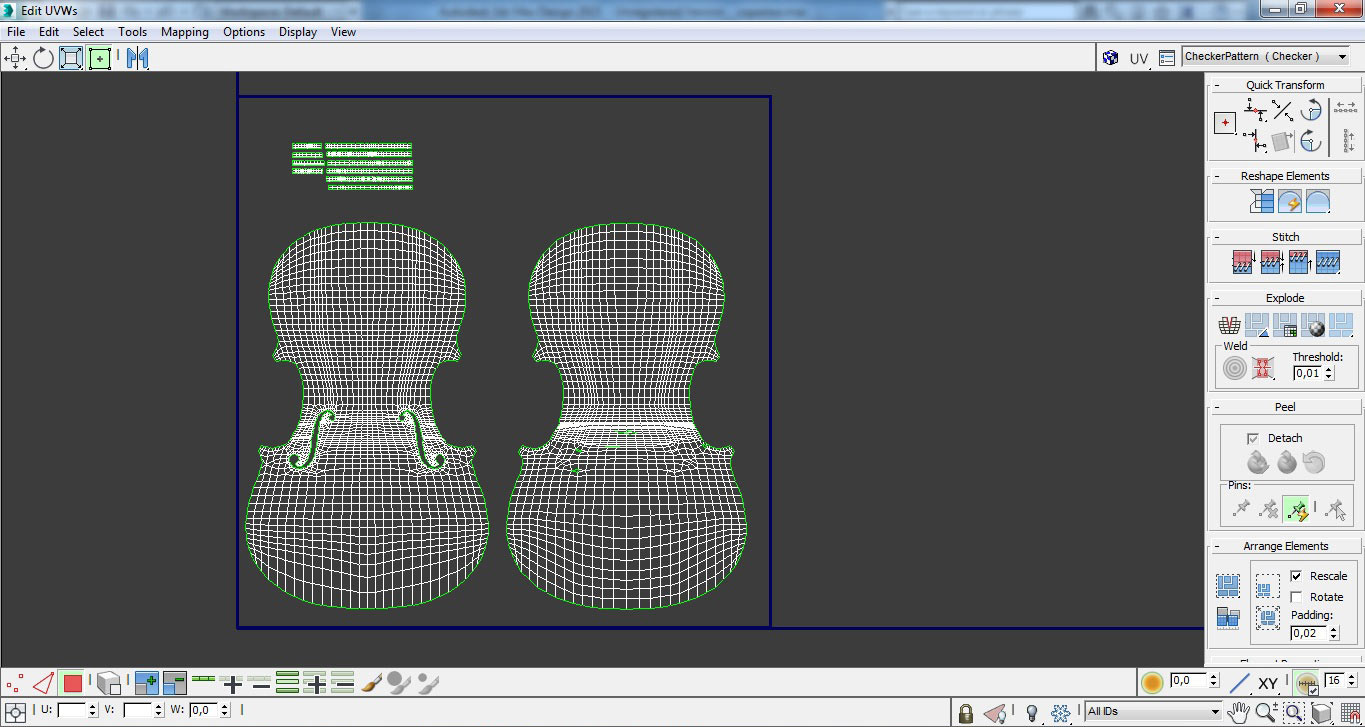Click the Pan view hand icon
Screen dimensions: 1365x727
pos(1239,712)
